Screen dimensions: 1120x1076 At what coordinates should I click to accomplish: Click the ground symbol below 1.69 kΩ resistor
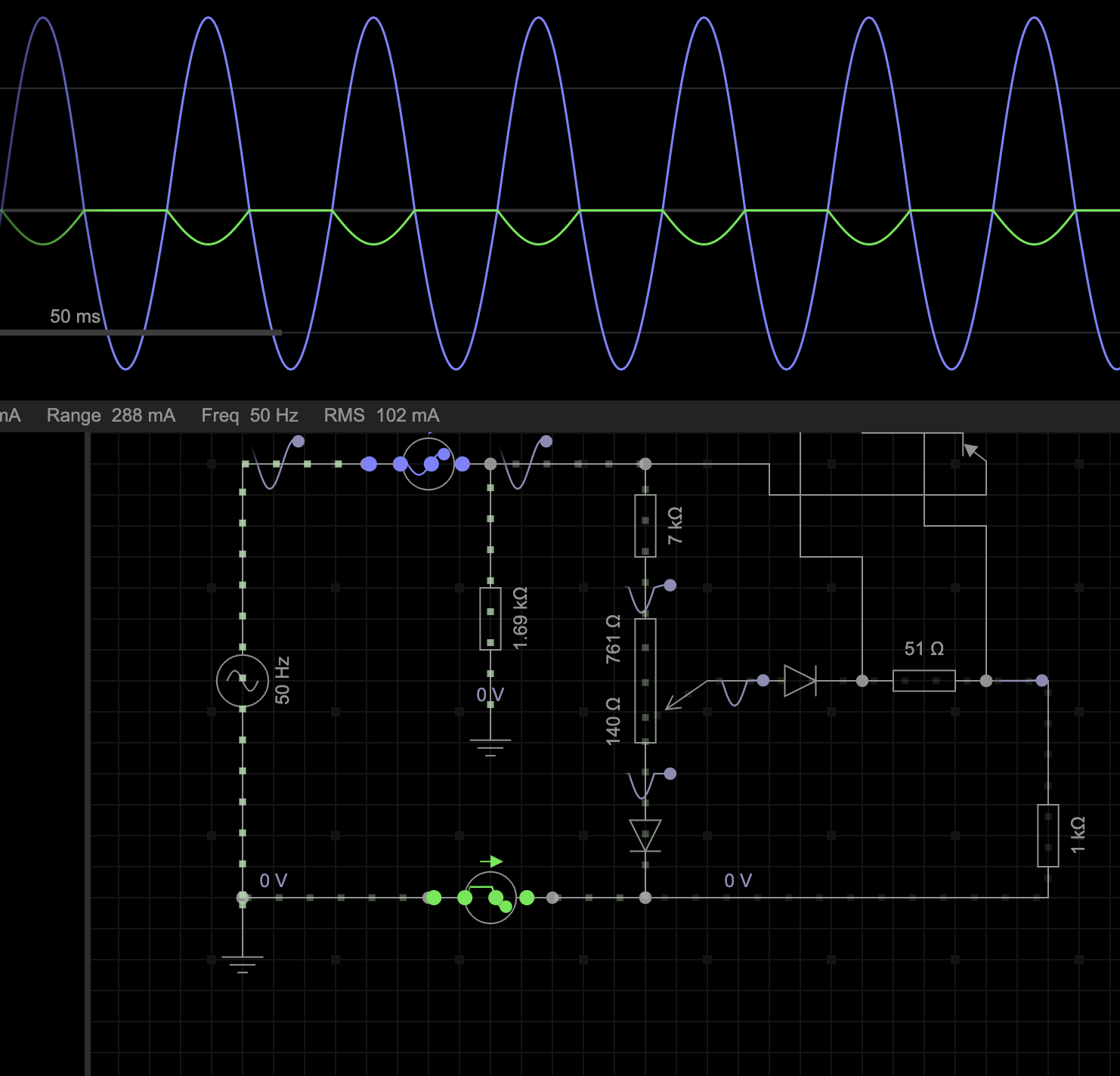pyautogui.click(x=490, y=747)
